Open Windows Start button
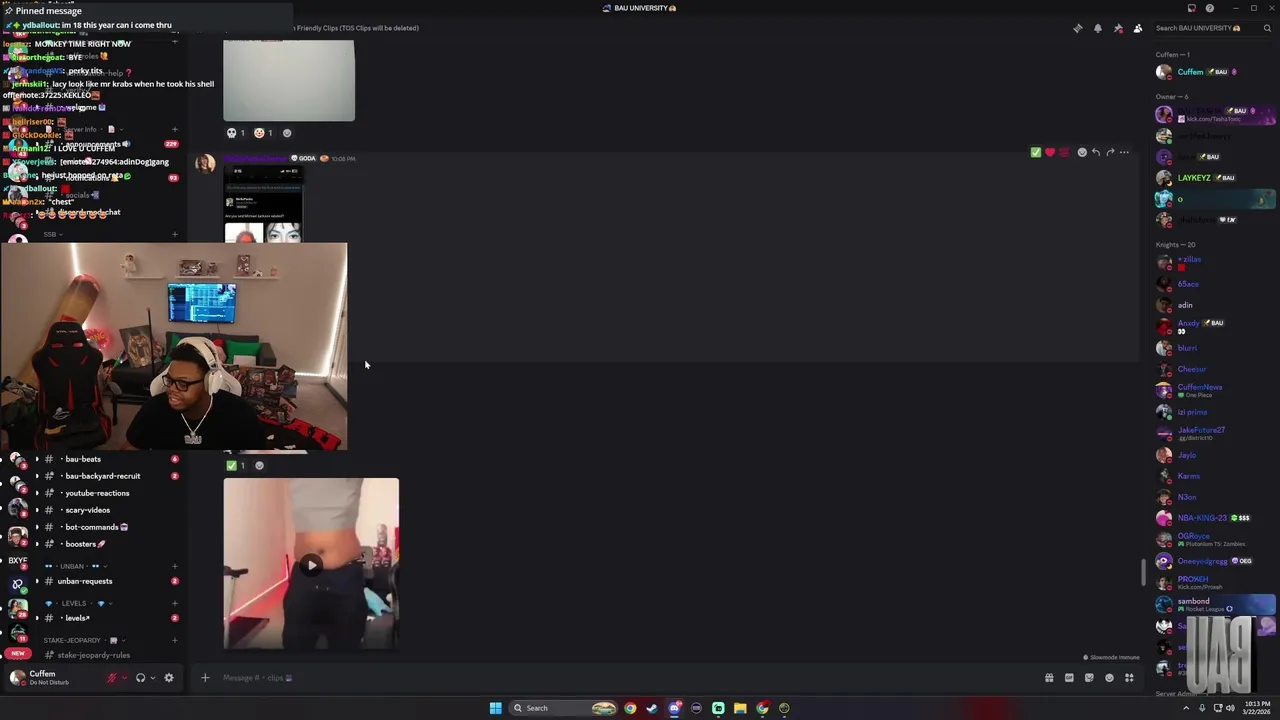Viewport: 1280px width, 720px height. point(495,708)
